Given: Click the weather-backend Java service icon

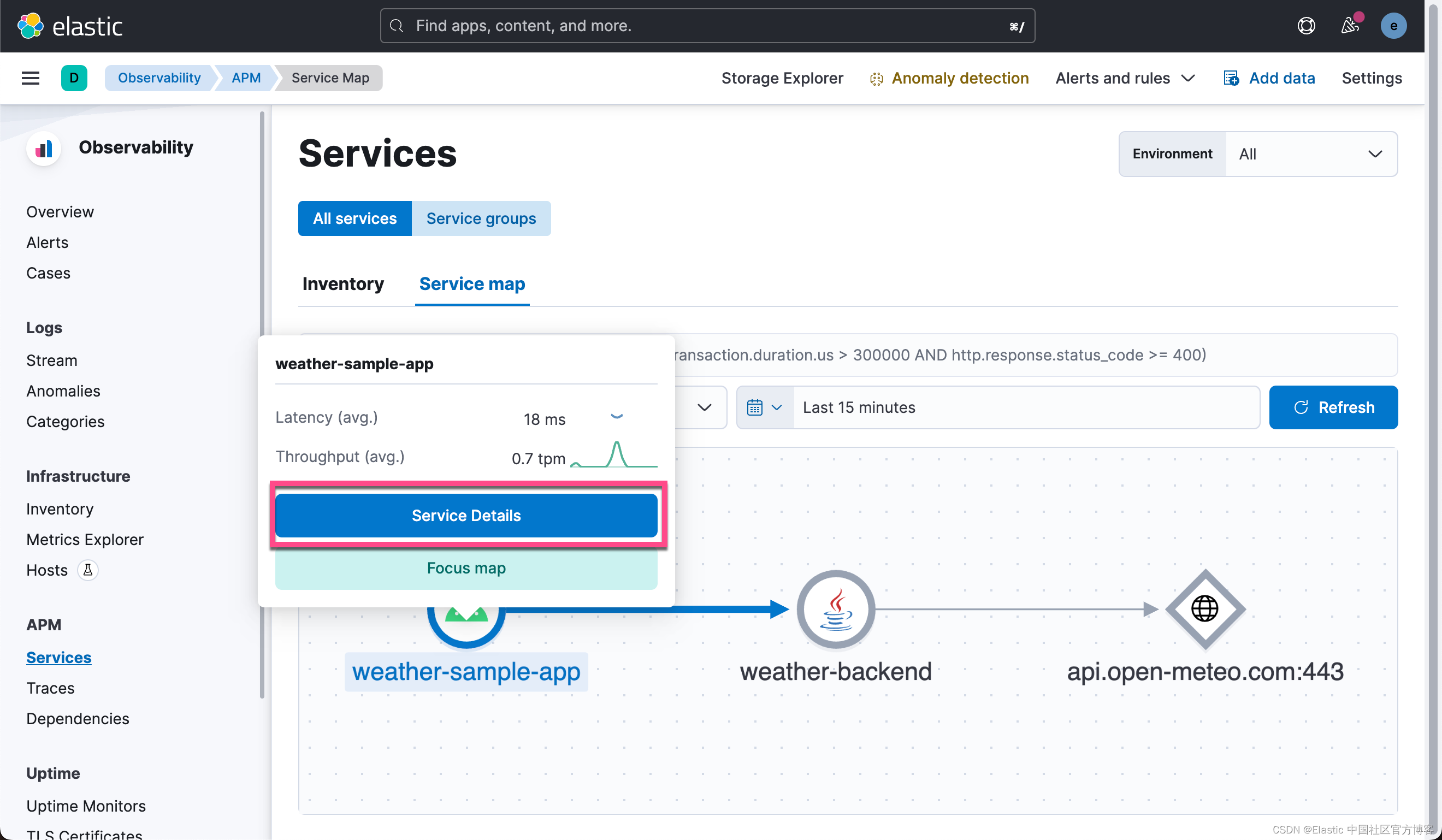Looking at the screenshot, I should point(835,610).
